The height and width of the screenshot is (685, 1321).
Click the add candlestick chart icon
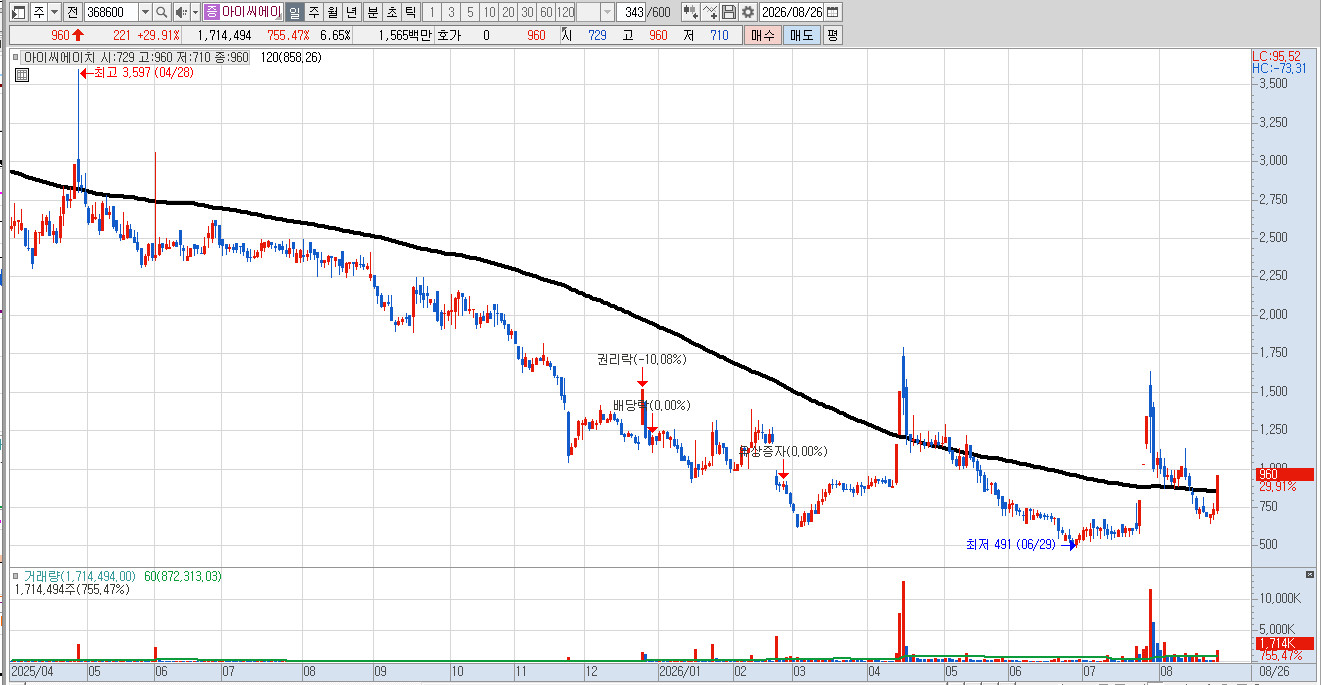click(x=690, y=12)
